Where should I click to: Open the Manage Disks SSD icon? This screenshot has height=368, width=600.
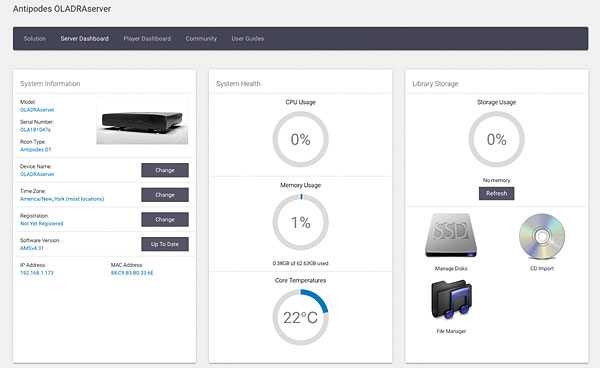point(451,235)
